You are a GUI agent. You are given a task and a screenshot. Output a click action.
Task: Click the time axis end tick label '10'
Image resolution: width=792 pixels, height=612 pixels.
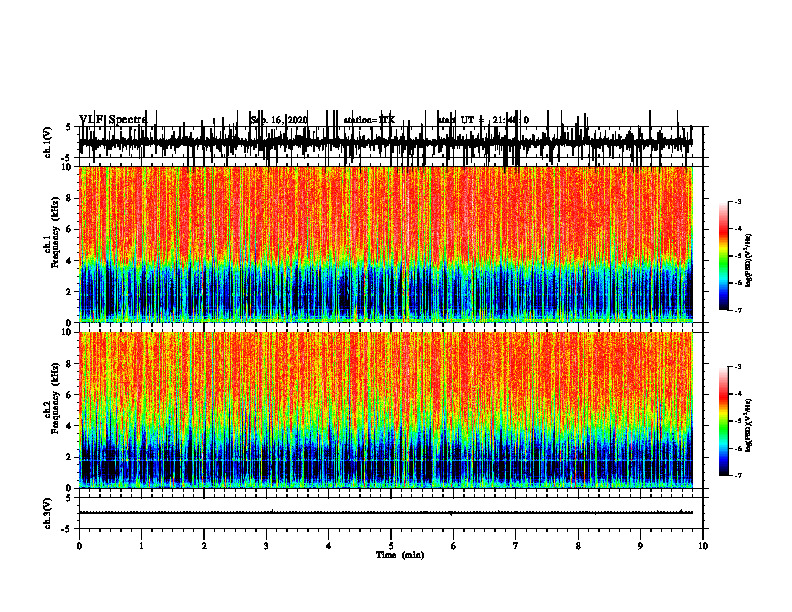point(703,546)
